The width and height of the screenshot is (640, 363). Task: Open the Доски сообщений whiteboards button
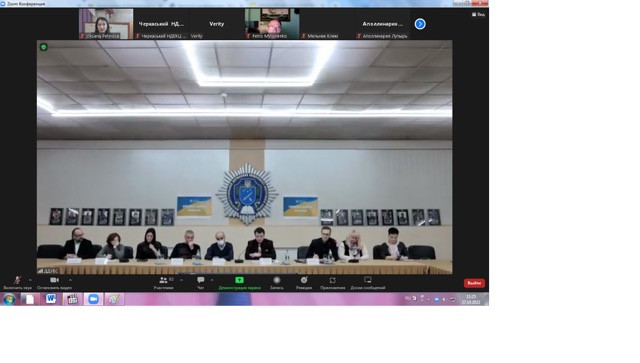pos(368,283)
